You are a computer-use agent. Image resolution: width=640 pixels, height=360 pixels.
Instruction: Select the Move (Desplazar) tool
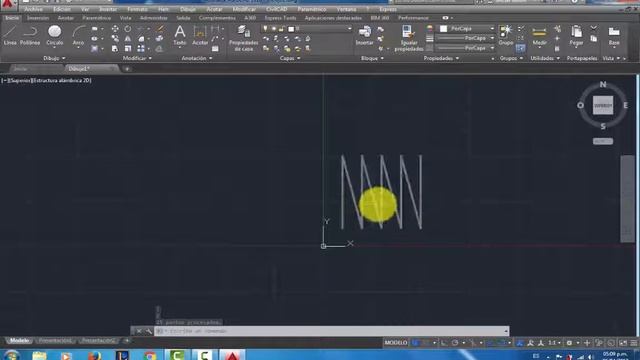point(115,29)
